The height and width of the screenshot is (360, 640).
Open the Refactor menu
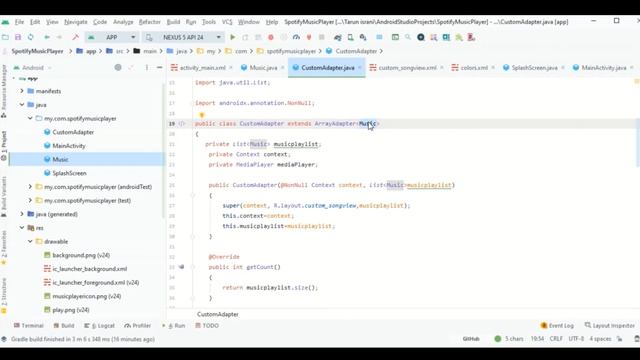pos(149,22)
